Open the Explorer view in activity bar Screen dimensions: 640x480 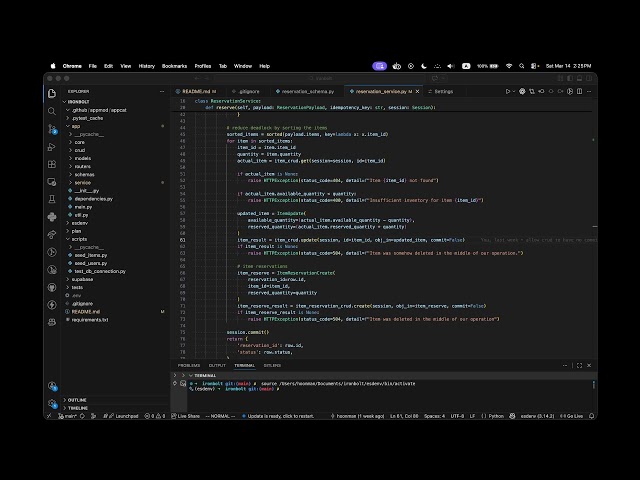[52, 93]
